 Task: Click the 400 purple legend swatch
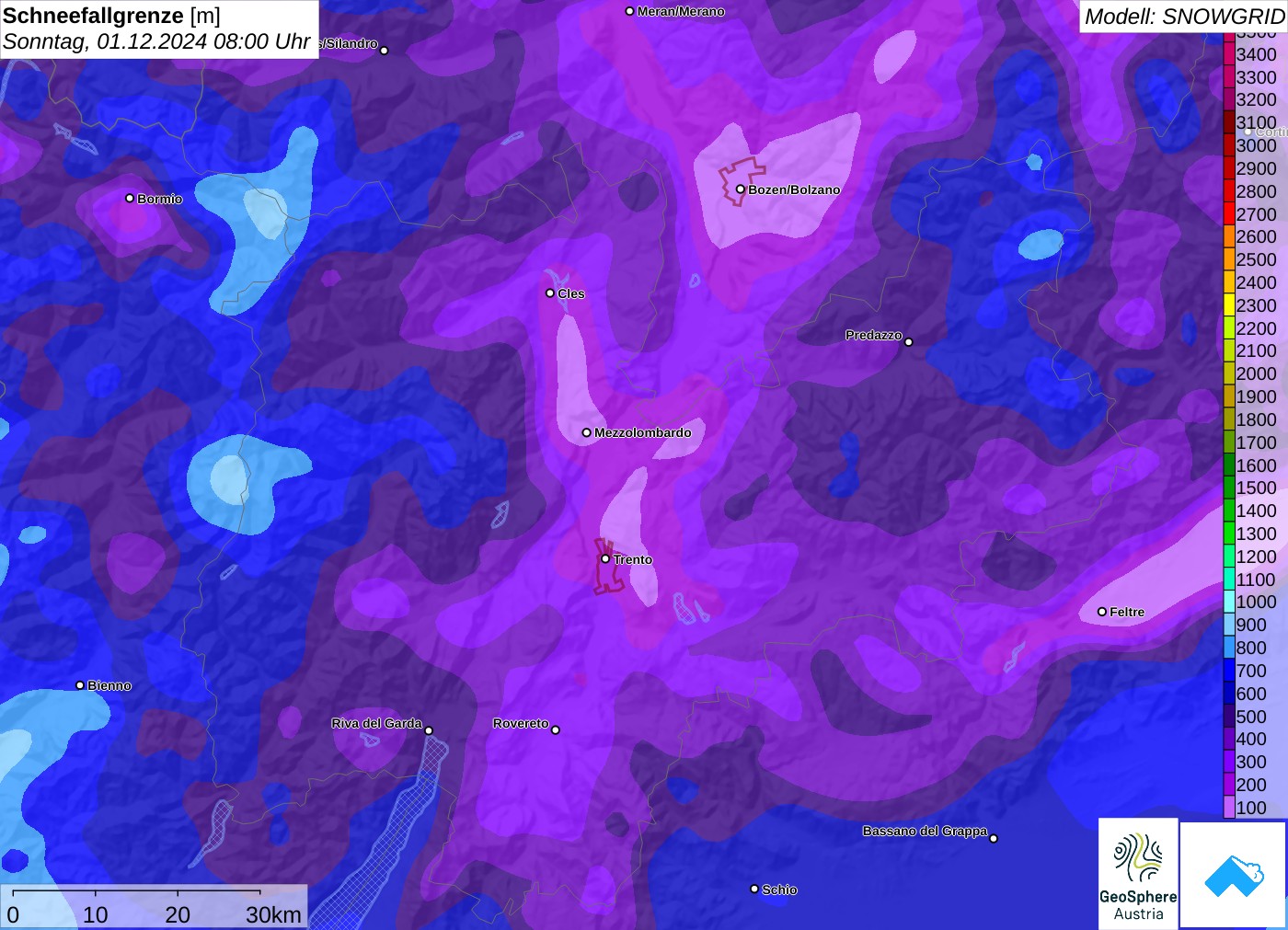(1229, 739)
